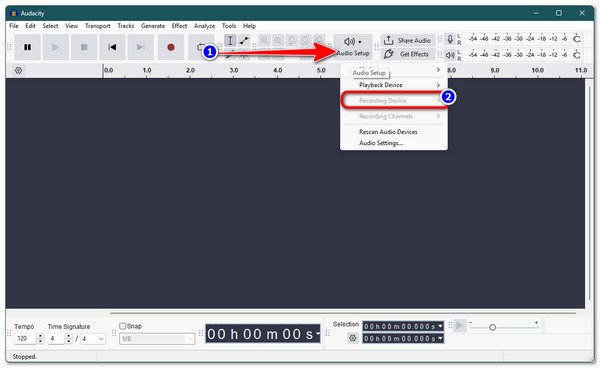
Task: Open the time display format dropdown arrow
Action: tap(318, 334)
